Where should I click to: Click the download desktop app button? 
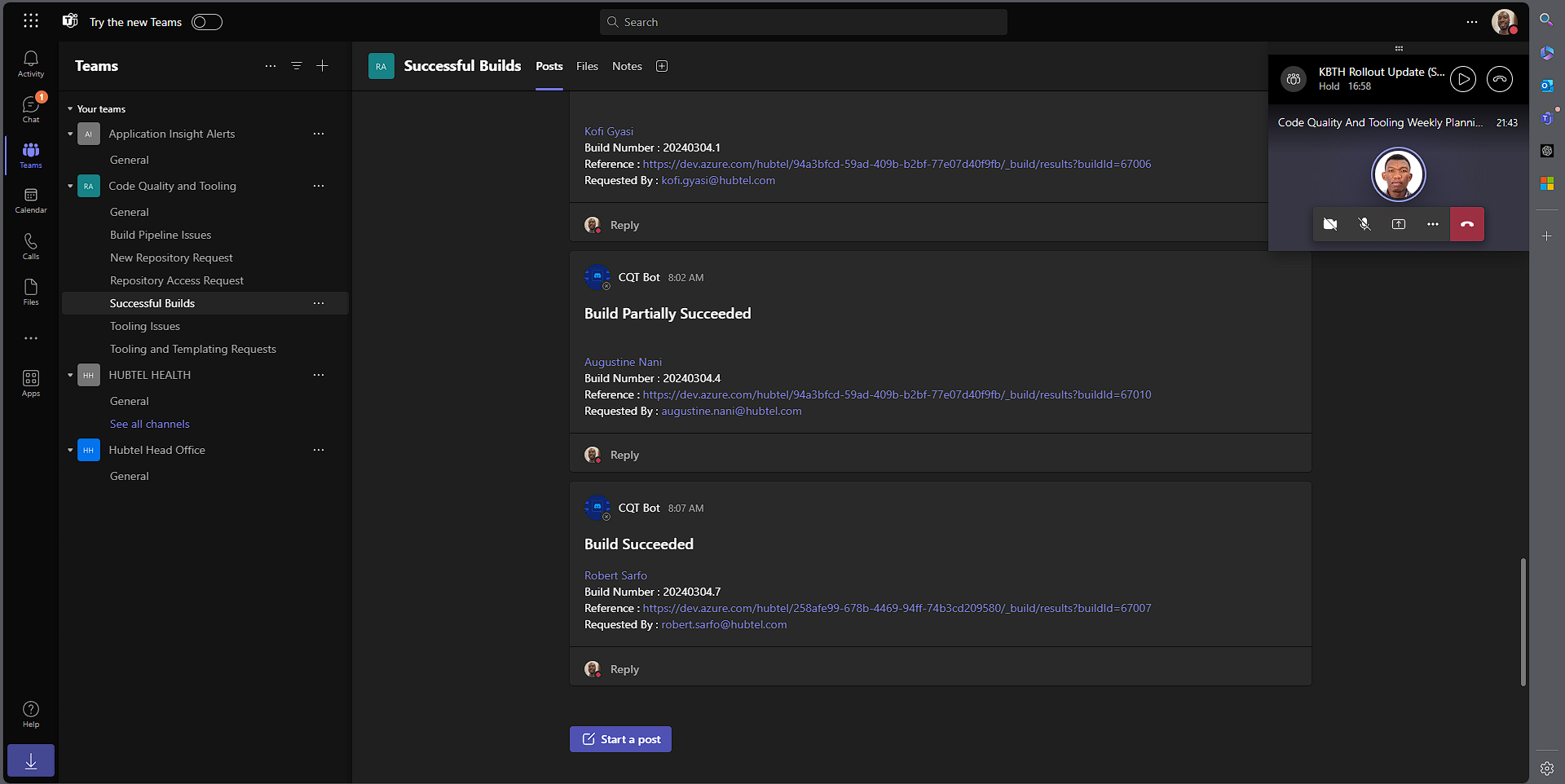(x=31, y=760)
